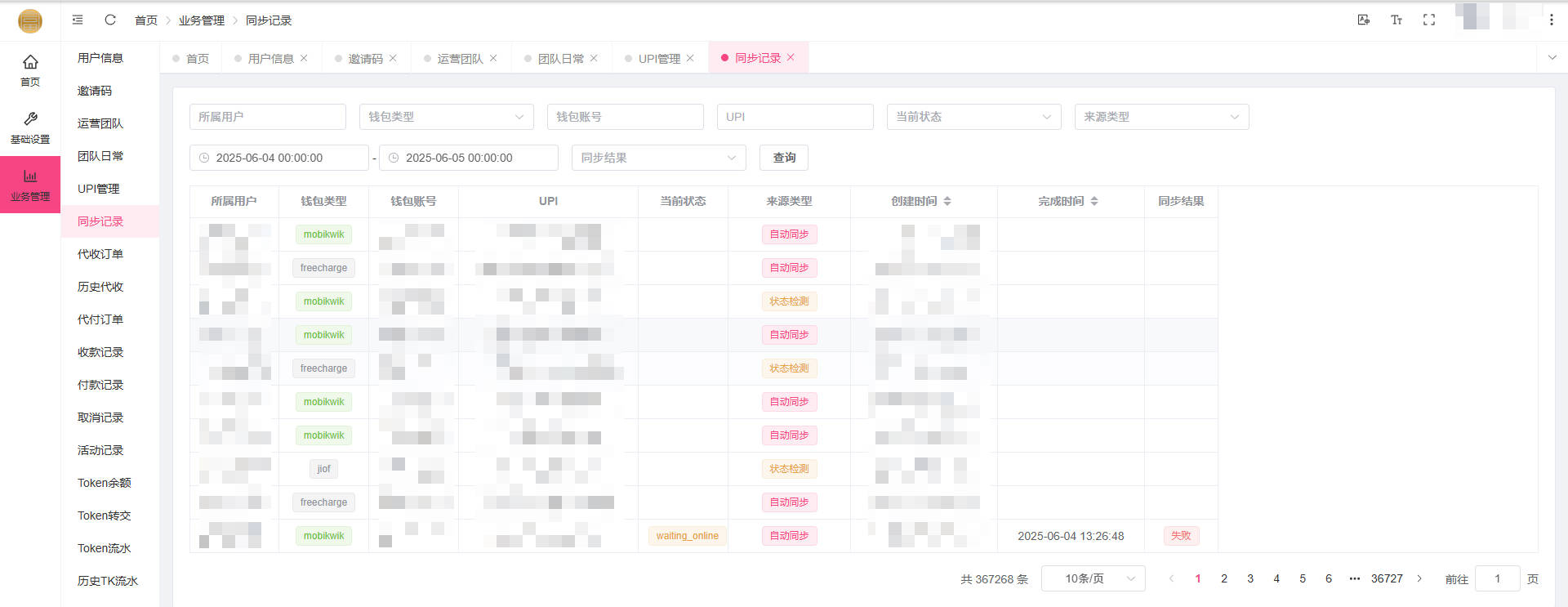
Task: Open the 当前状态 dropdown filter
Action: [x=973, y=117]
